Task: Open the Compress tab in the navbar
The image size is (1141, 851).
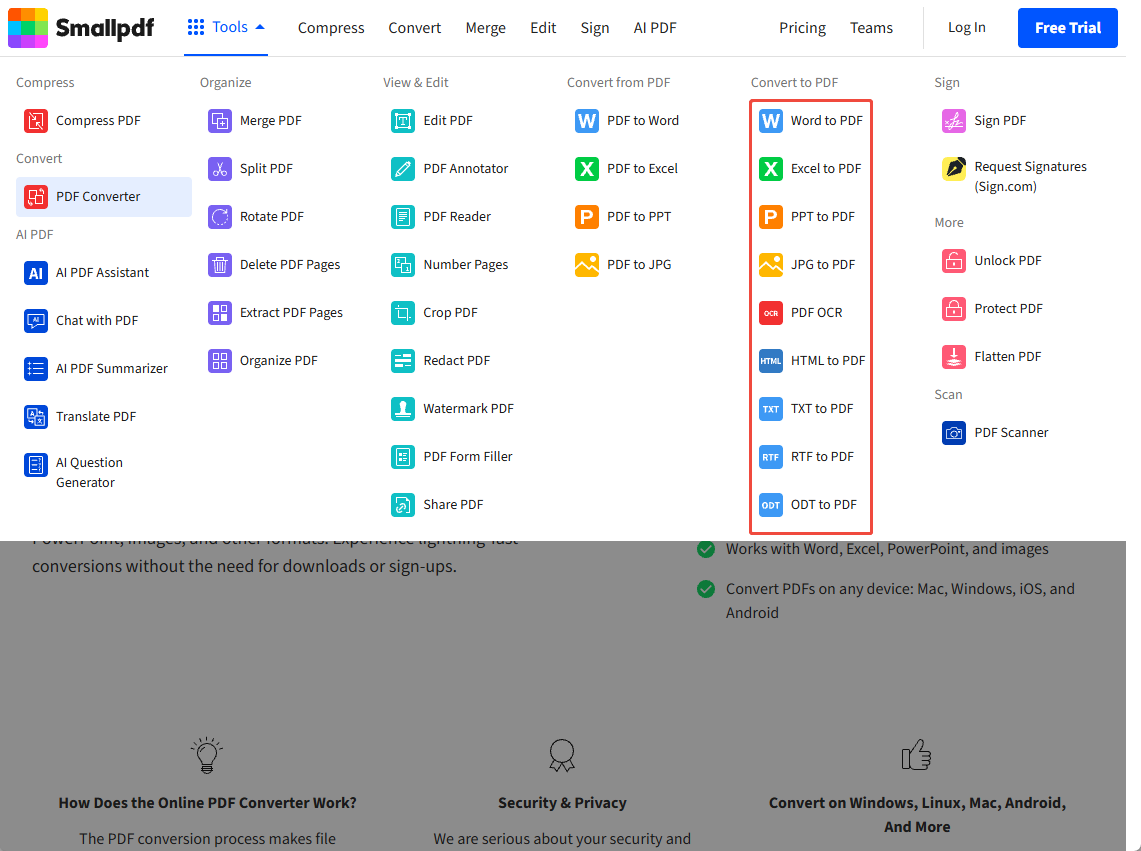Action: tap(331, 28)
